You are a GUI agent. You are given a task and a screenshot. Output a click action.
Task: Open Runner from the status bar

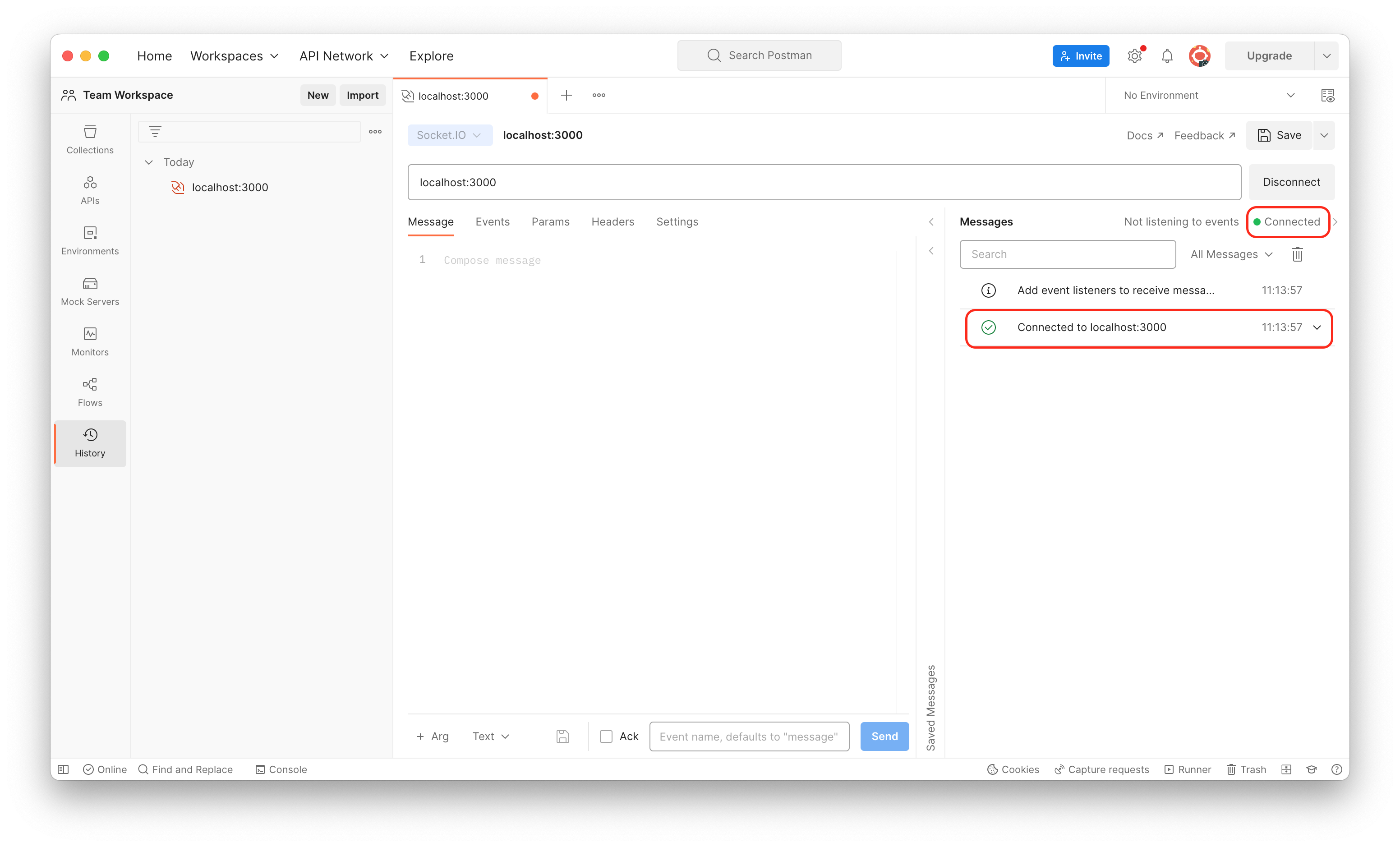coord(1188,769)
